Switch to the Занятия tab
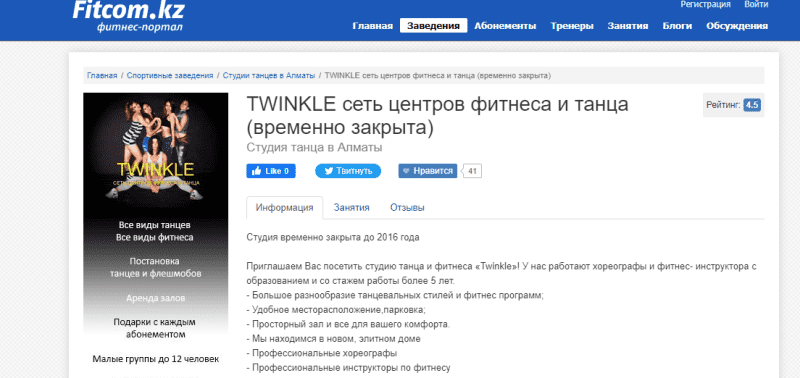800x378 pixels. [x=352, y=208]
